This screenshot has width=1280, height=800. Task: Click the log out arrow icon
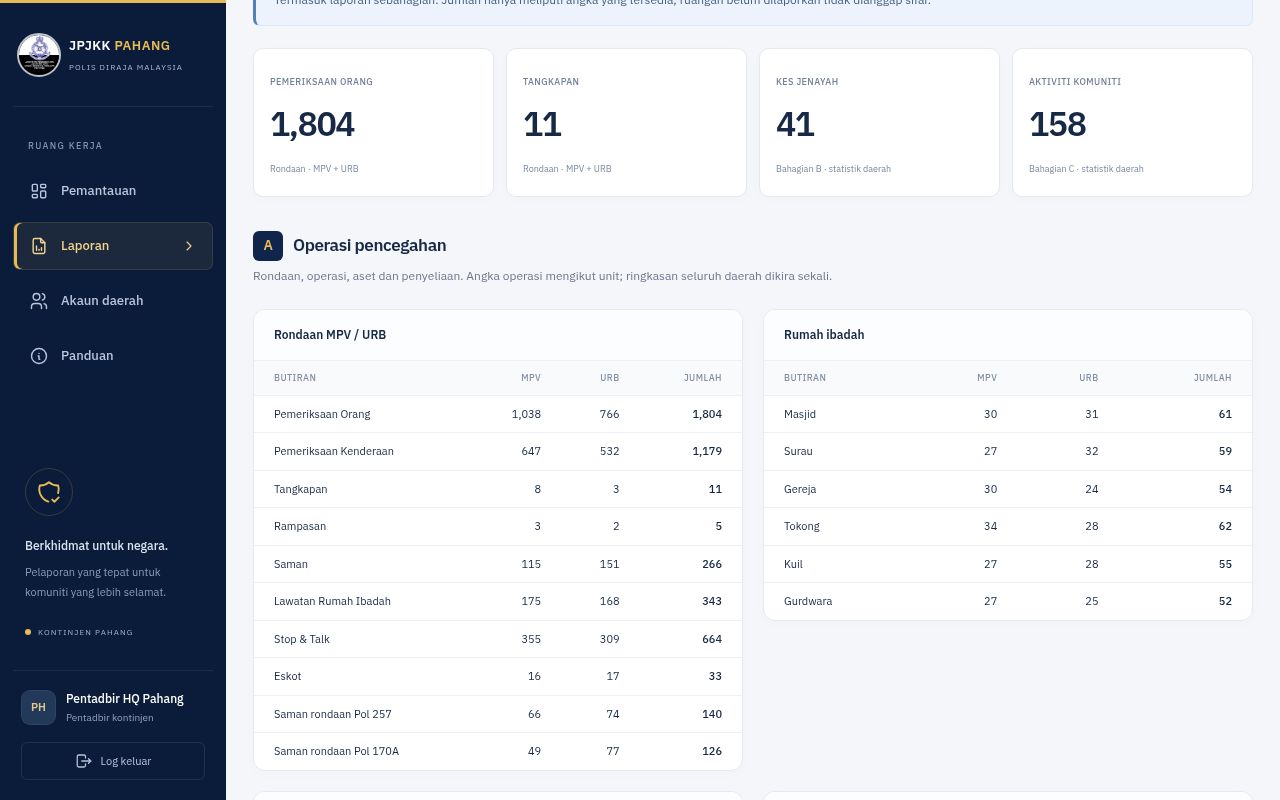(84, 761)
